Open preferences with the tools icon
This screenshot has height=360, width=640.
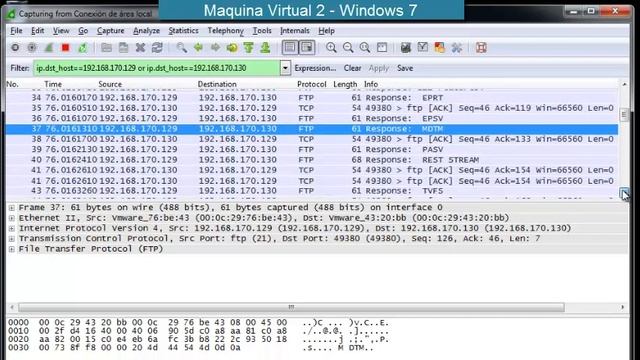point(457,48)
